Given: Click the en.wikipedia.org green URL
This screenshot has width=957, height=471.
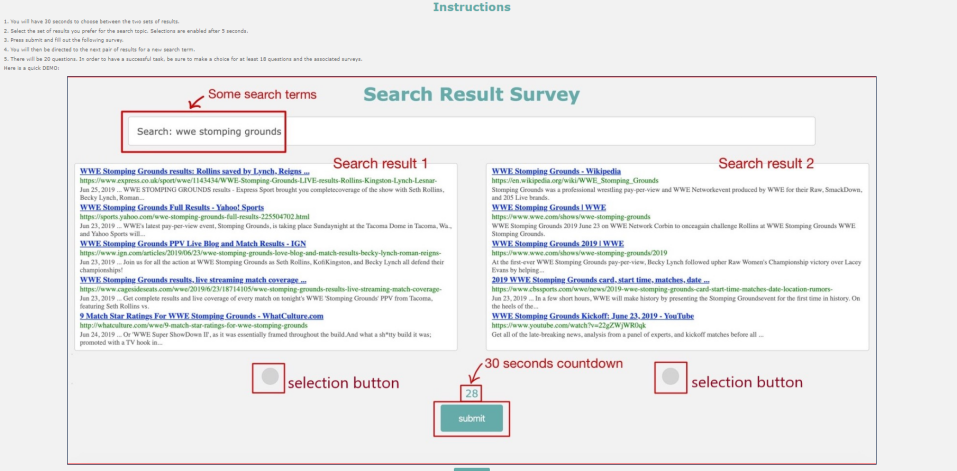Looking at the screenshot, I should click(x=575, y=181).
